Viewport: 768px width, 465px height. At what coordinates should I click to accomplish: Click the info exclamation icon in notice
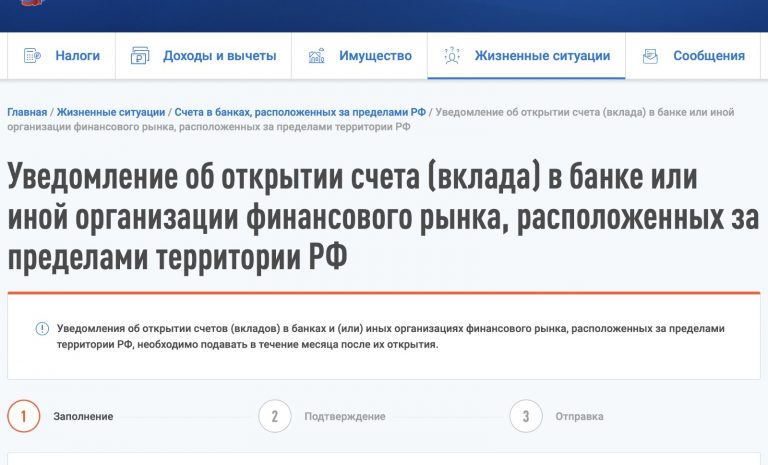pyautogui.click(x=43, y=329)
